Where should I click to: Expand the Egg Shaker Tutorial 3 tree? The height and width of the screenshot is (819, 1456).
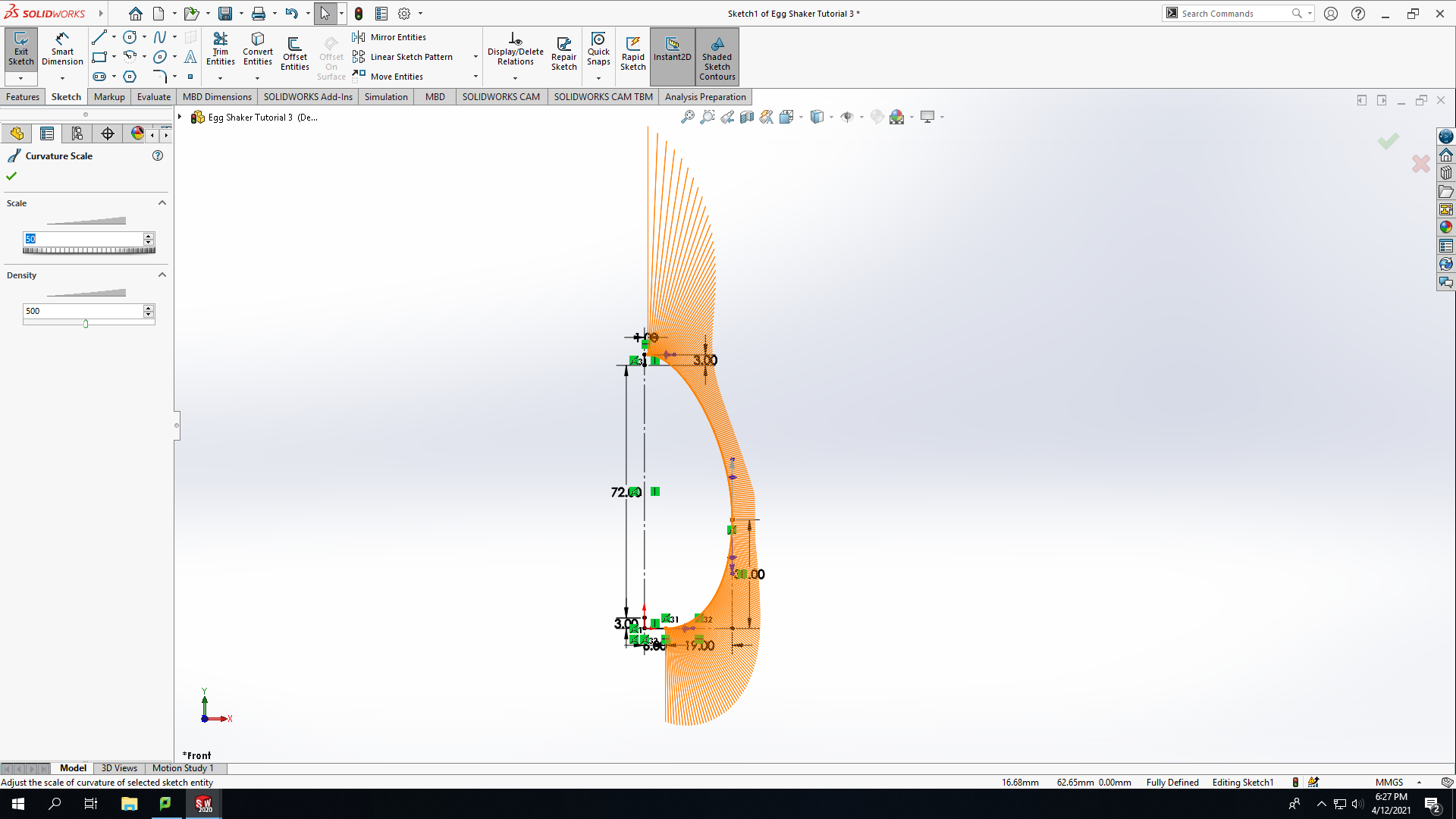(180, 117)
